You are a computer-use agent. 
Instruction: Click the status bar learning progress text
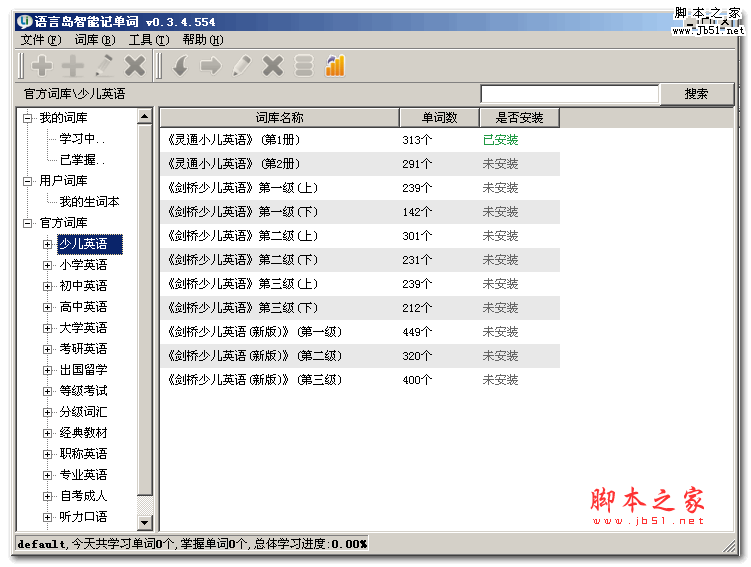point(192,544)
